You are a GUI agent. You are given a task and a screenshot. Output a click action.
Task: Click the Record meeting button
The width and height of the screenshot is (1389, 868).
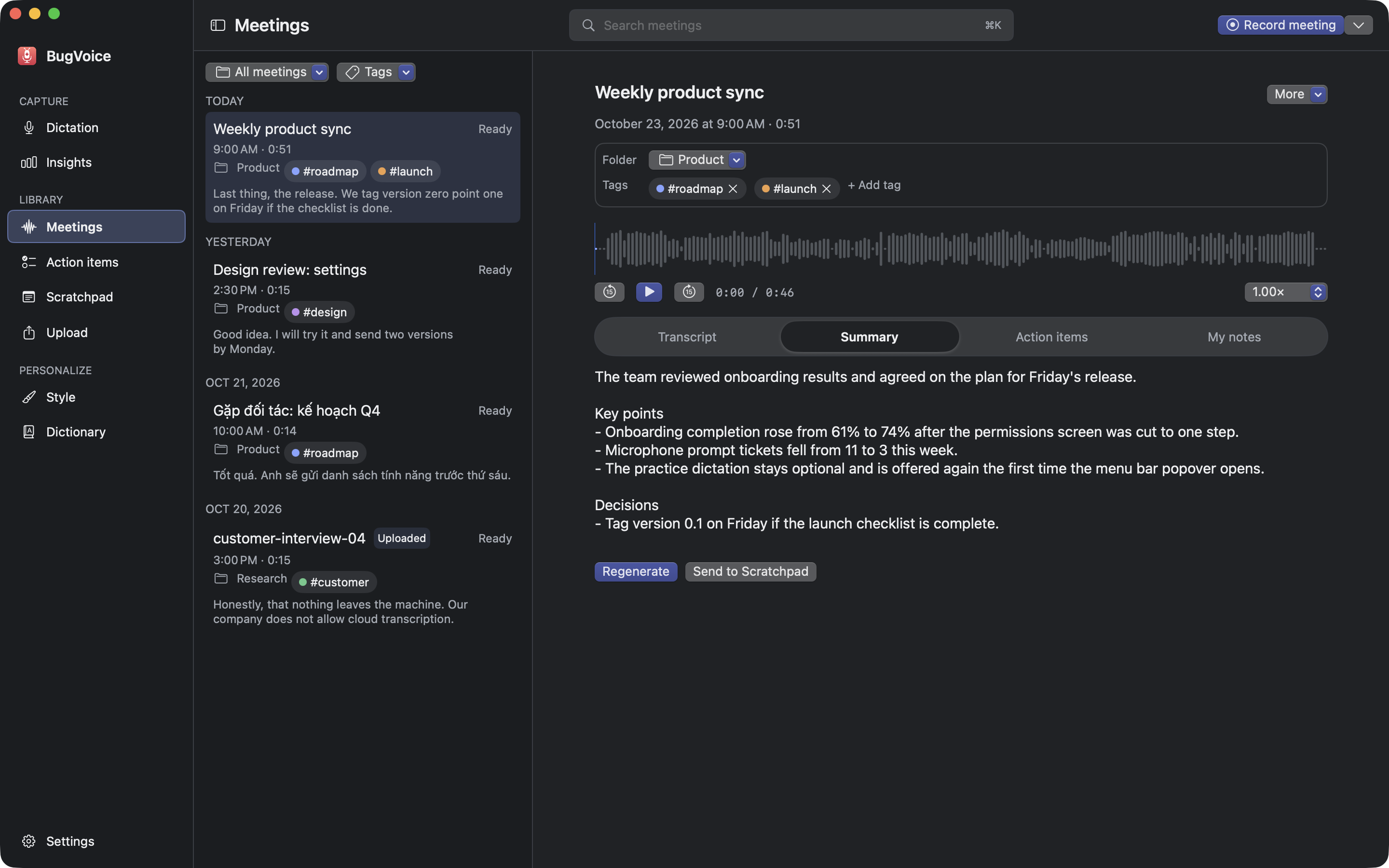[1280, 25]
